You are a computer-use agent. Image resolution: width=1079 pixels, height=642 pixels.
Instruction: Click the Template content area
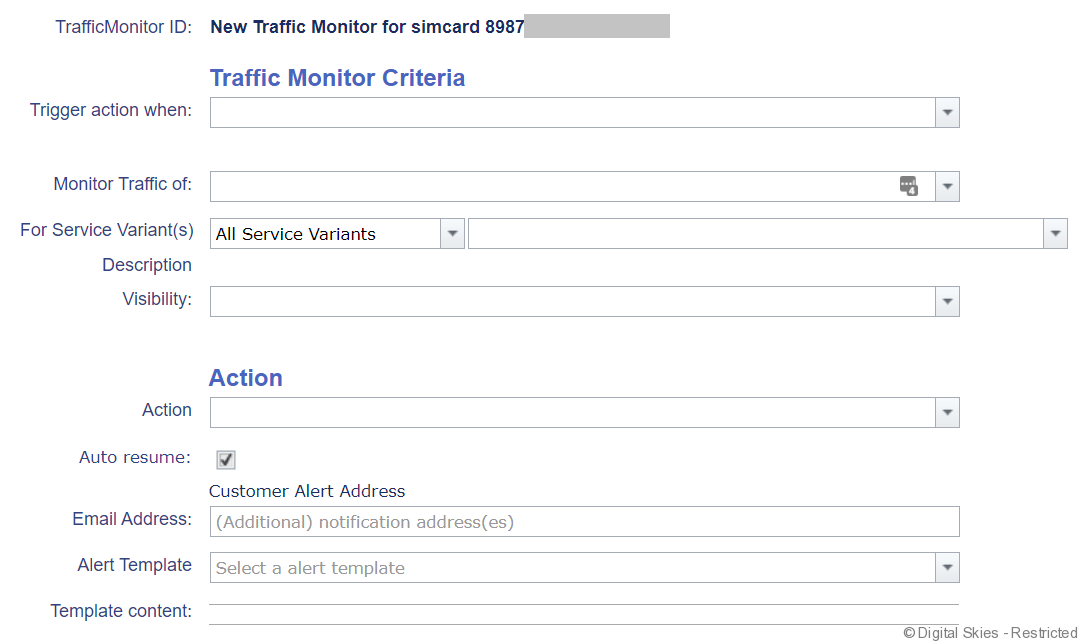tap(584, 614)
